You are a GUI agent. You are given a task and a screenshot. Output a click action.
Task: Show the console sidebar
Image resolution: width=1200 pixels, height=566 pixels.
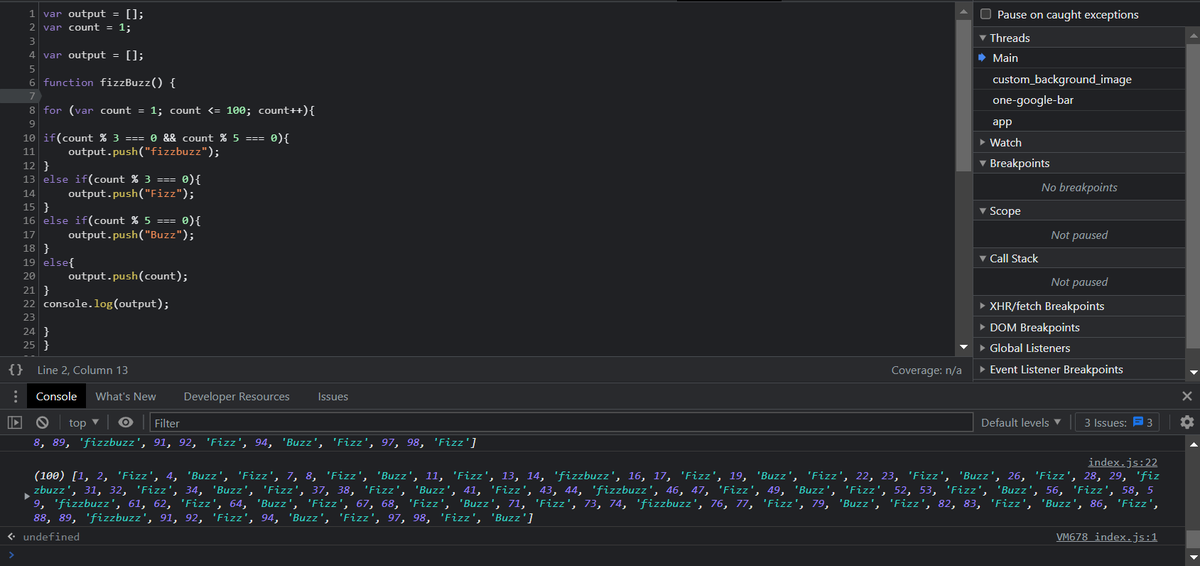(x=14, y=423)
